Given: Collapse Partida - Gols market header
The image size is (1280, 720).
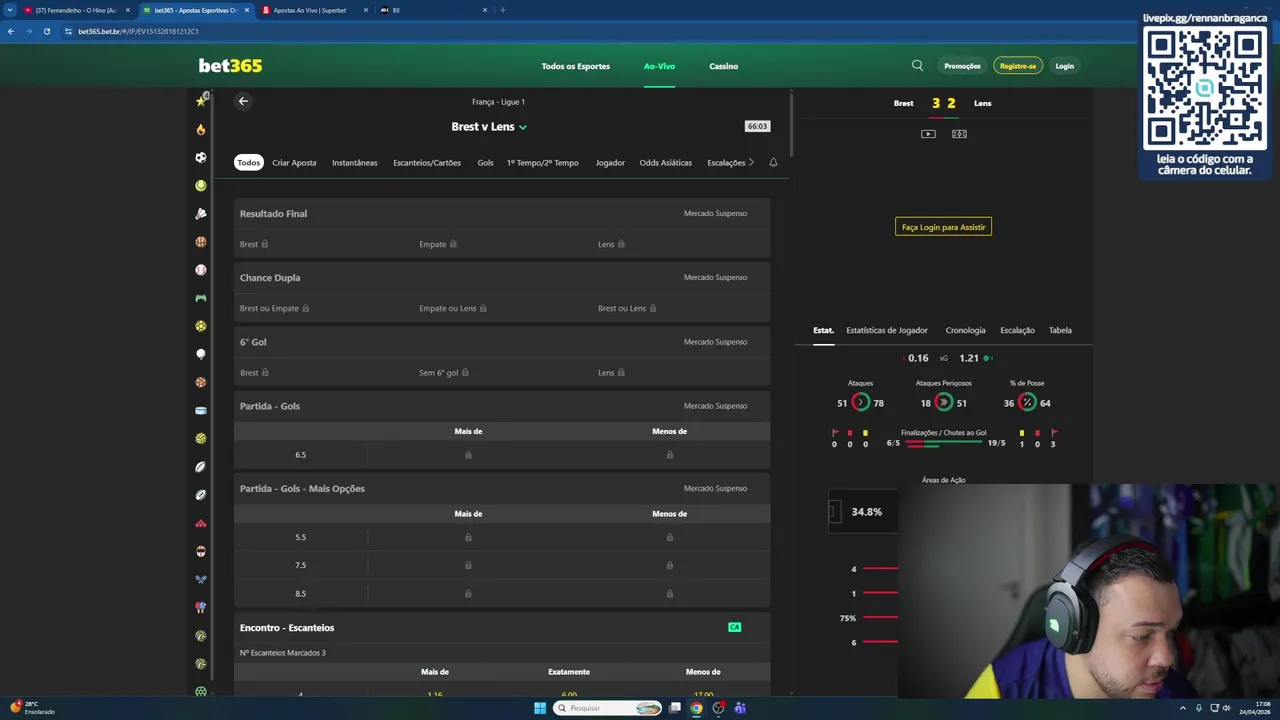Looking at the screenshot, I should tap(502, 406).
